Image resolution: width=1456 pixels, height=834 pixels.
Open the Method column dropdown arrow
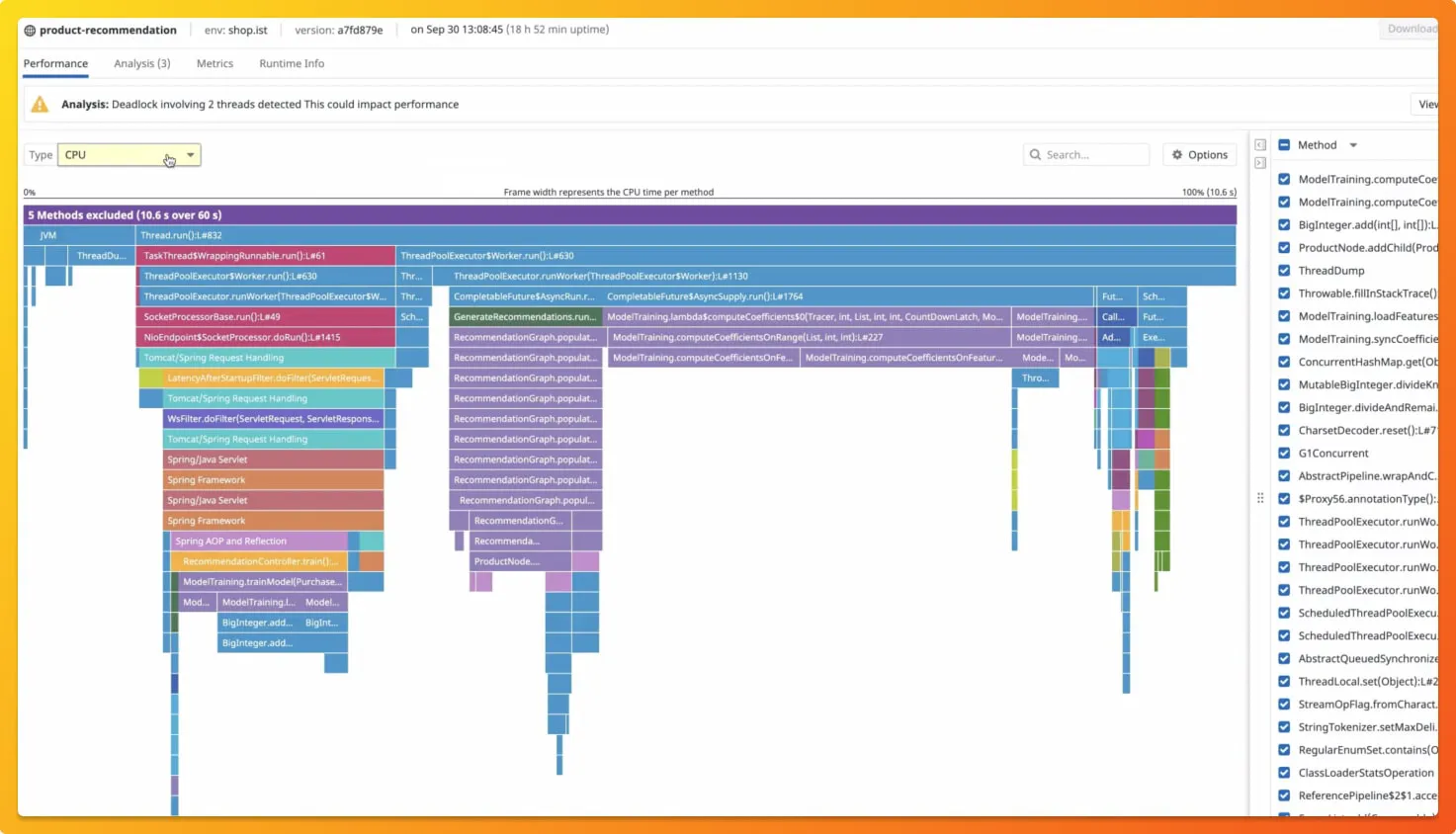(x=1353, y=145)
